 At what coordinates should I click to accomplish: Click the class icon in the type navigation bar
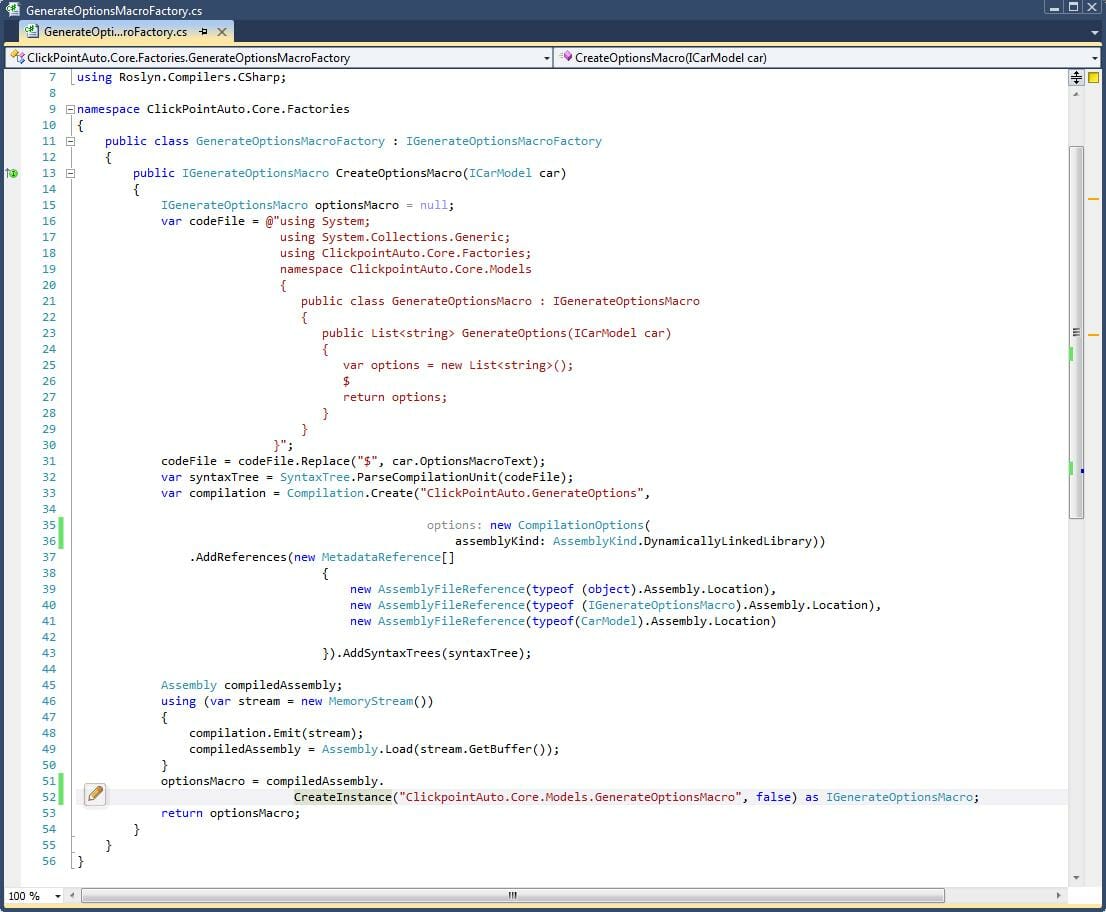coord(18,57)
